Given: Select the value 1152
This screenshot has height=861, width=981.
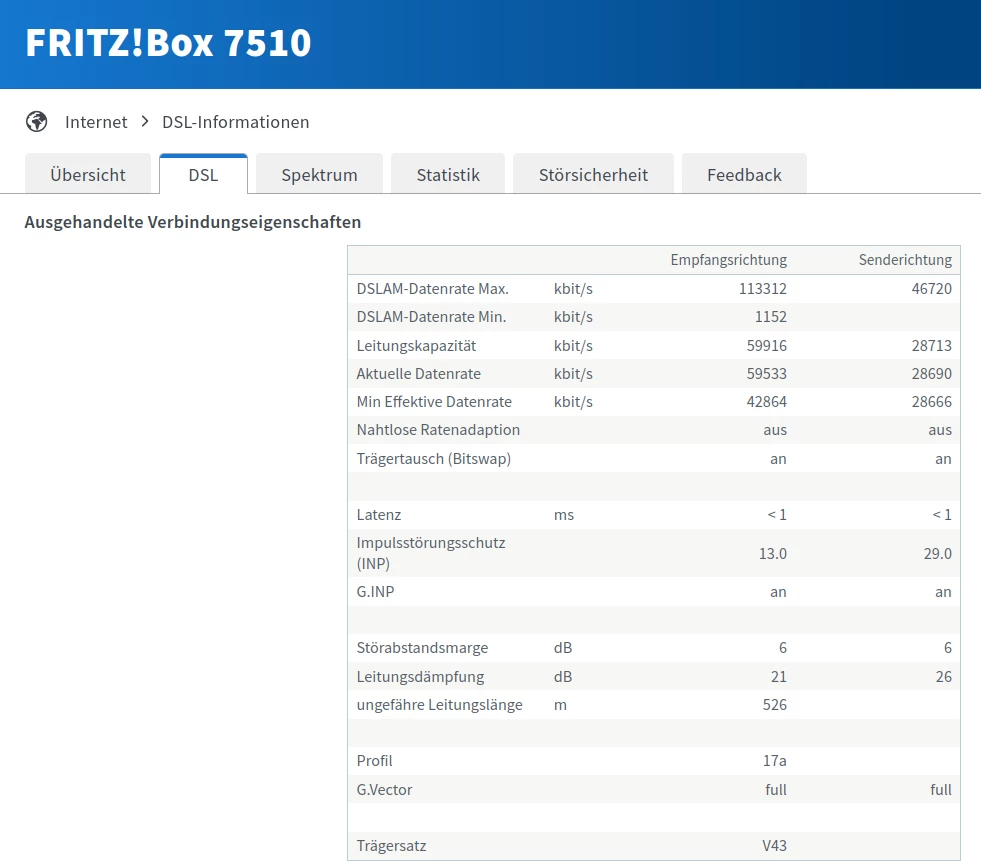Looking at the screenshot, I should (x=771, y=317).
